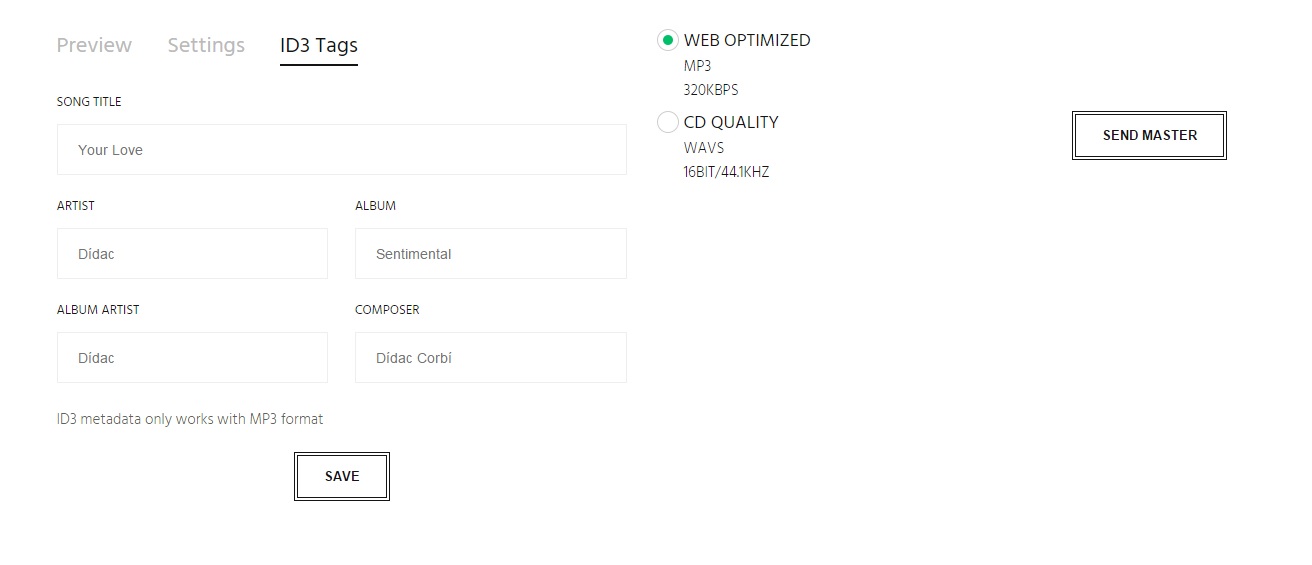This screenshot has height=565, width=1312.
Task: Focus the Artist input field
Action: point(192,254)
